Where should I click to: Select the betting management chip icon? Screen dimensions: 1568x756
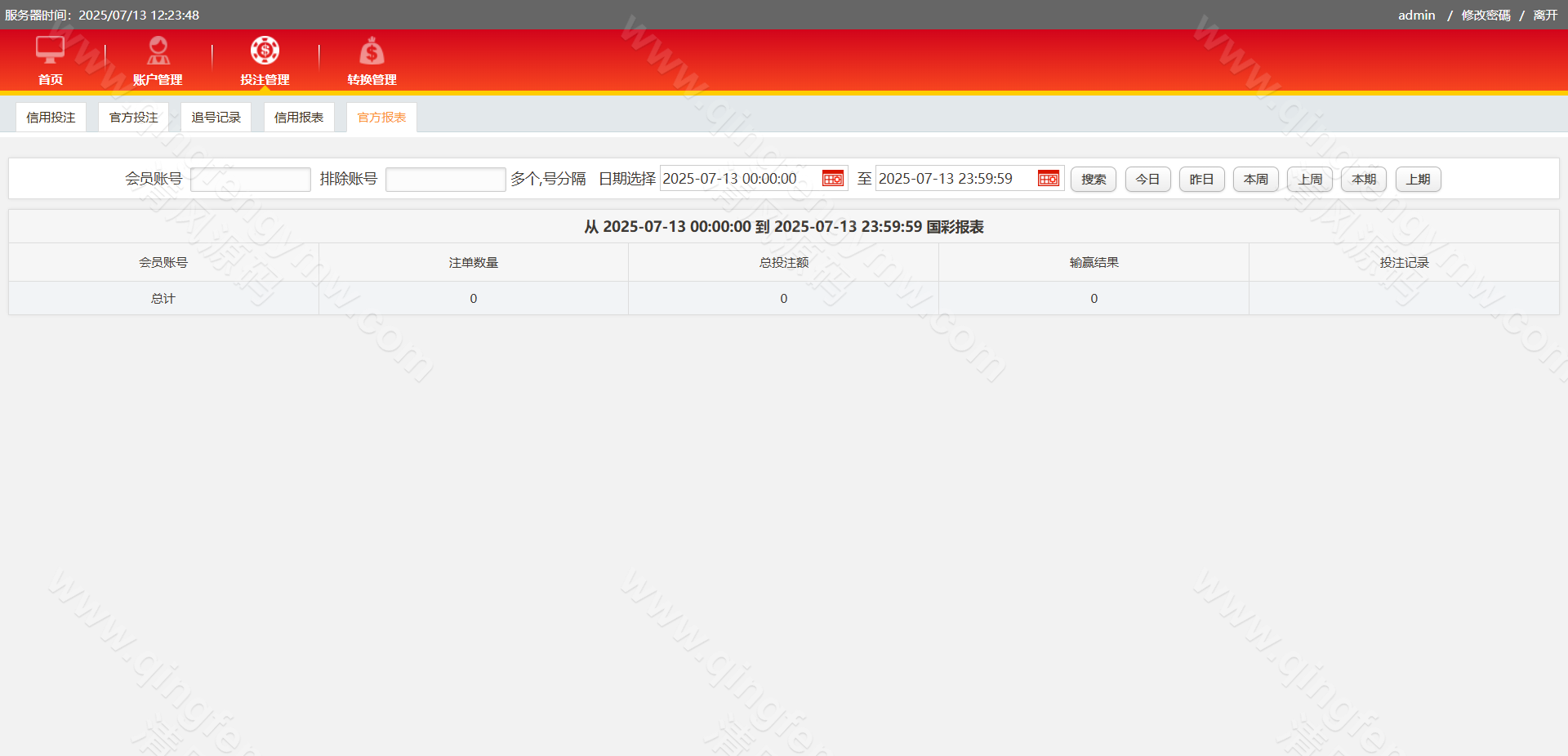[265, 51]
